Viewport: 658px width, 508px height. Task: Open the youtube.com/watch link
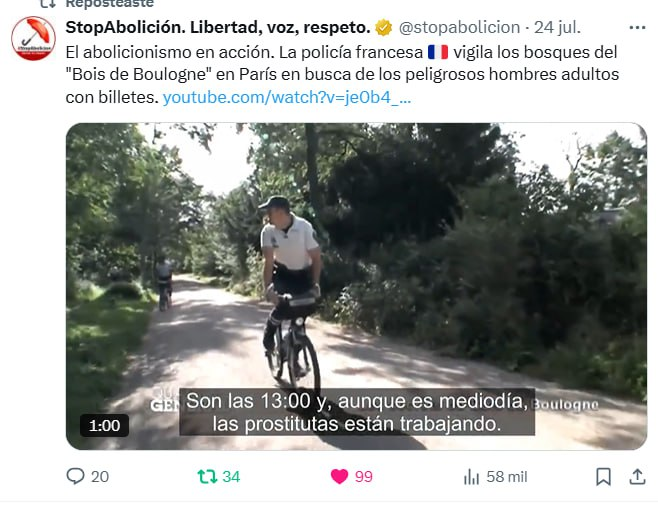(x=287, y=97)
